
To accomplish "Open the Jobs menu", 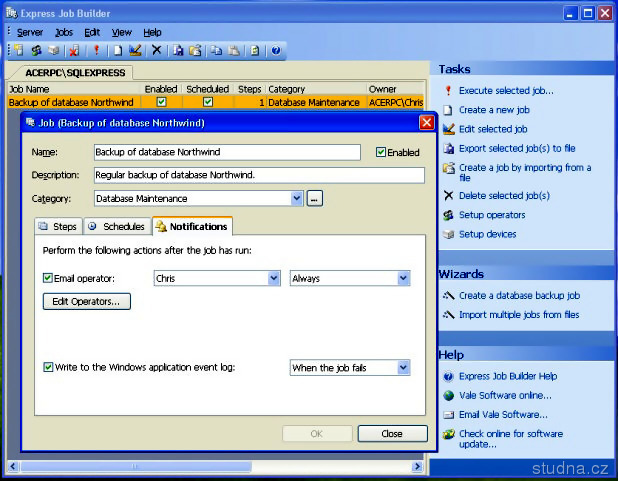I will point(64,32).
